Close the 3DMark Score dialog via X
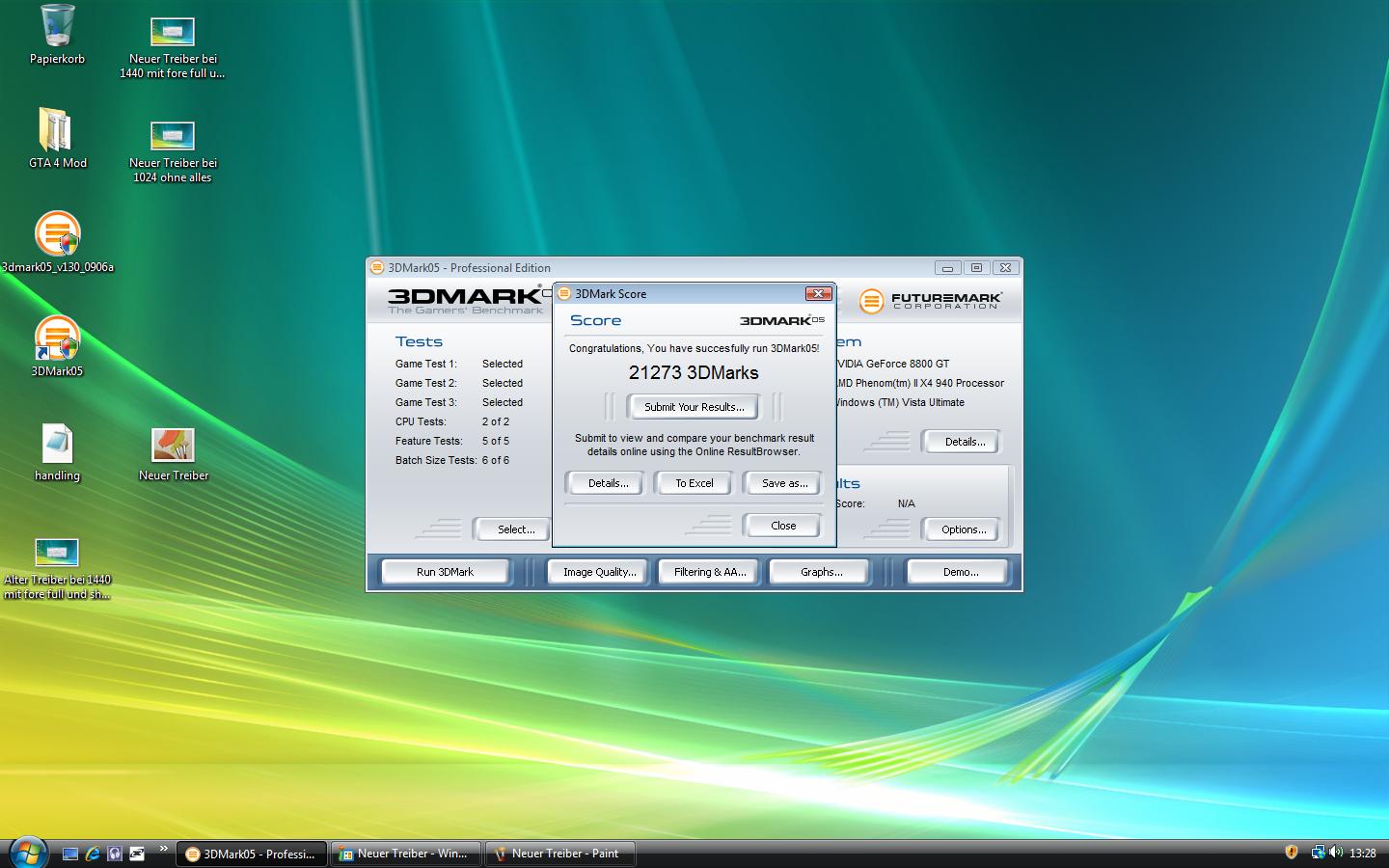 [818, 293]
